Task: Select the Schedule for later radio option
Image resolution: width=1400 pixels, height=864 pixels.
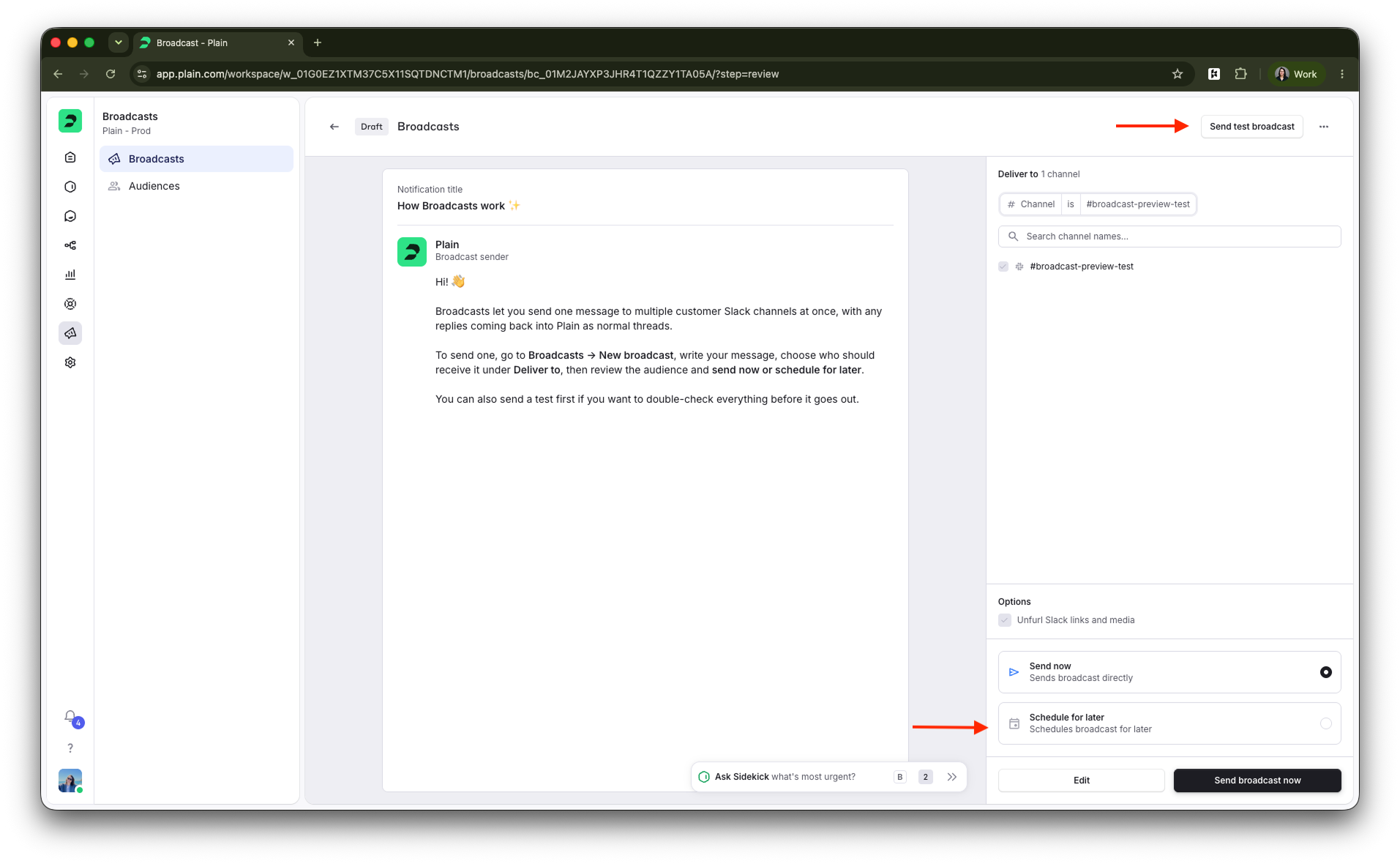Action: click(x=1326, y=723)
